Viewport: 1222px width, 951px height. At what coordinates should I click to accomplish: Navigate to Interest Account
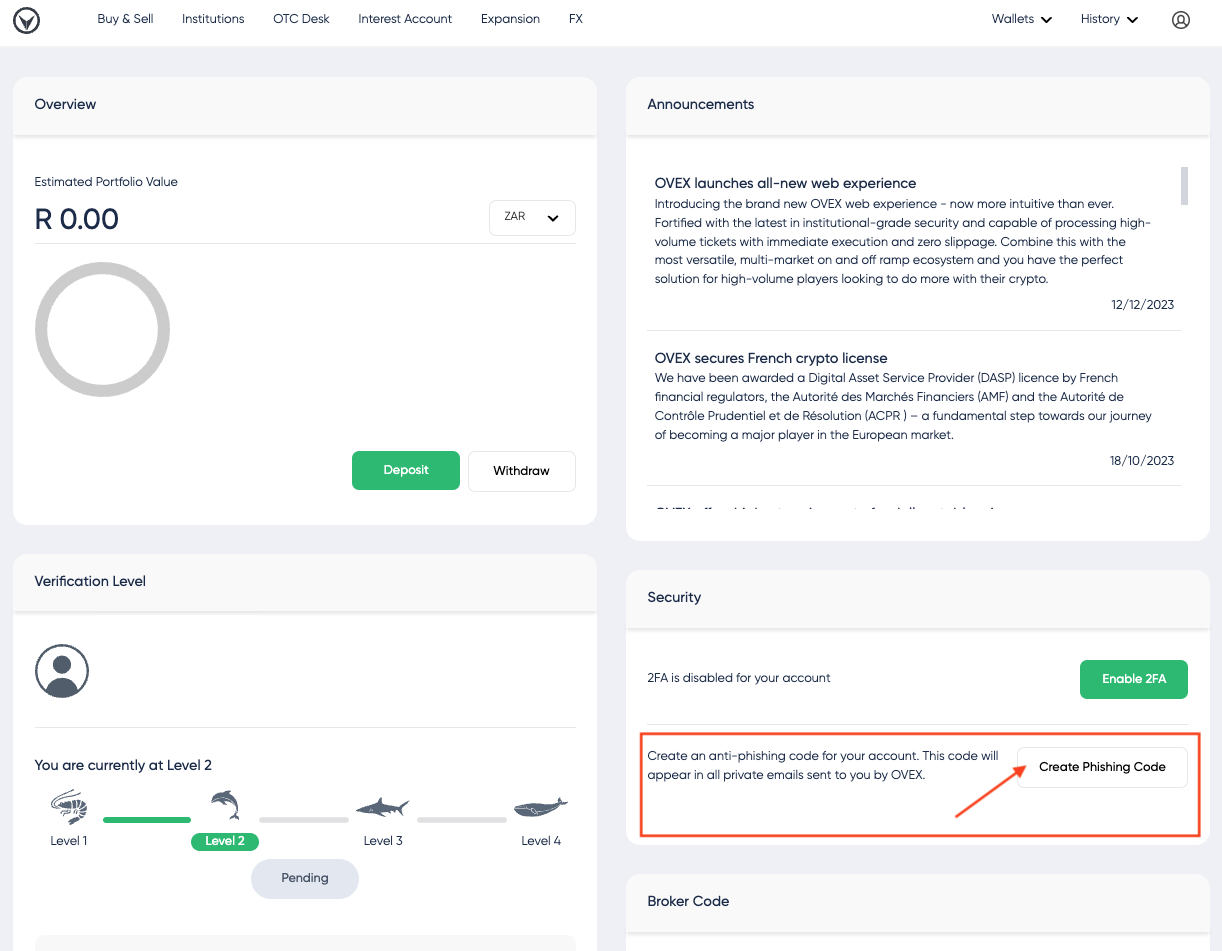[x=405, y=19]
